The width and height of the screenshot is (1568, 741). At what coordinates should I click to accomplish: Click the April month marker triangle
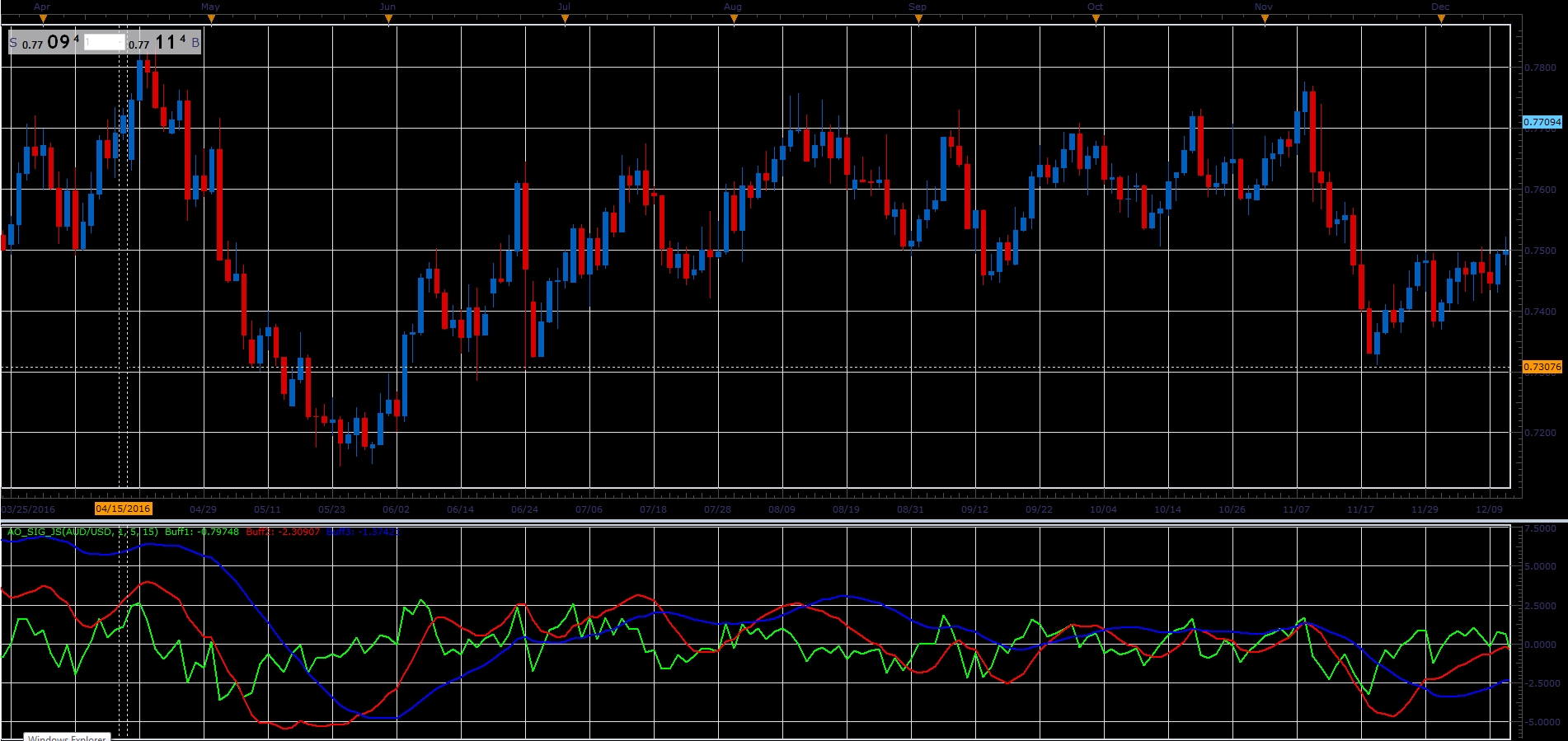click(x=42, y=19)
